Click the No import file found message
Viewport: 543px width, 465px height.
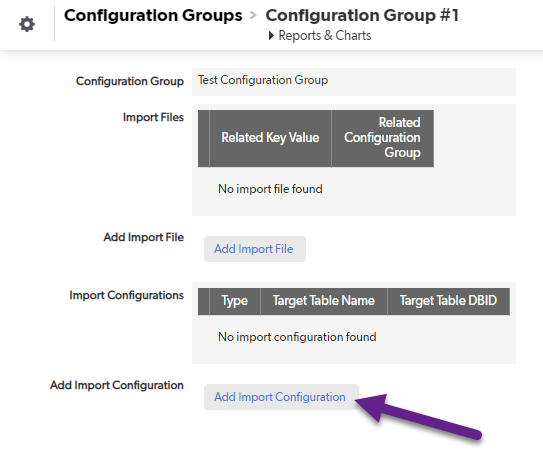pyautogui.click(x=270, y=189)
